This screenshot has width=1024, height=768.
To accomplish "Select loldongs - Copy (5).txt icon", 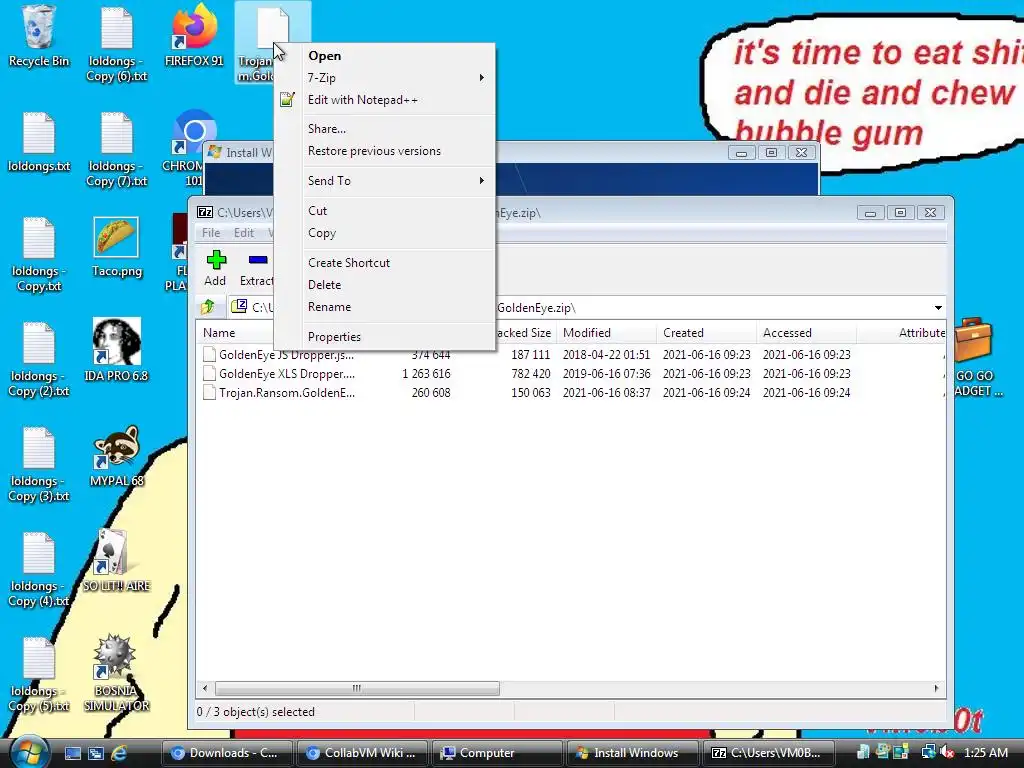I will (x=39, y=674).
